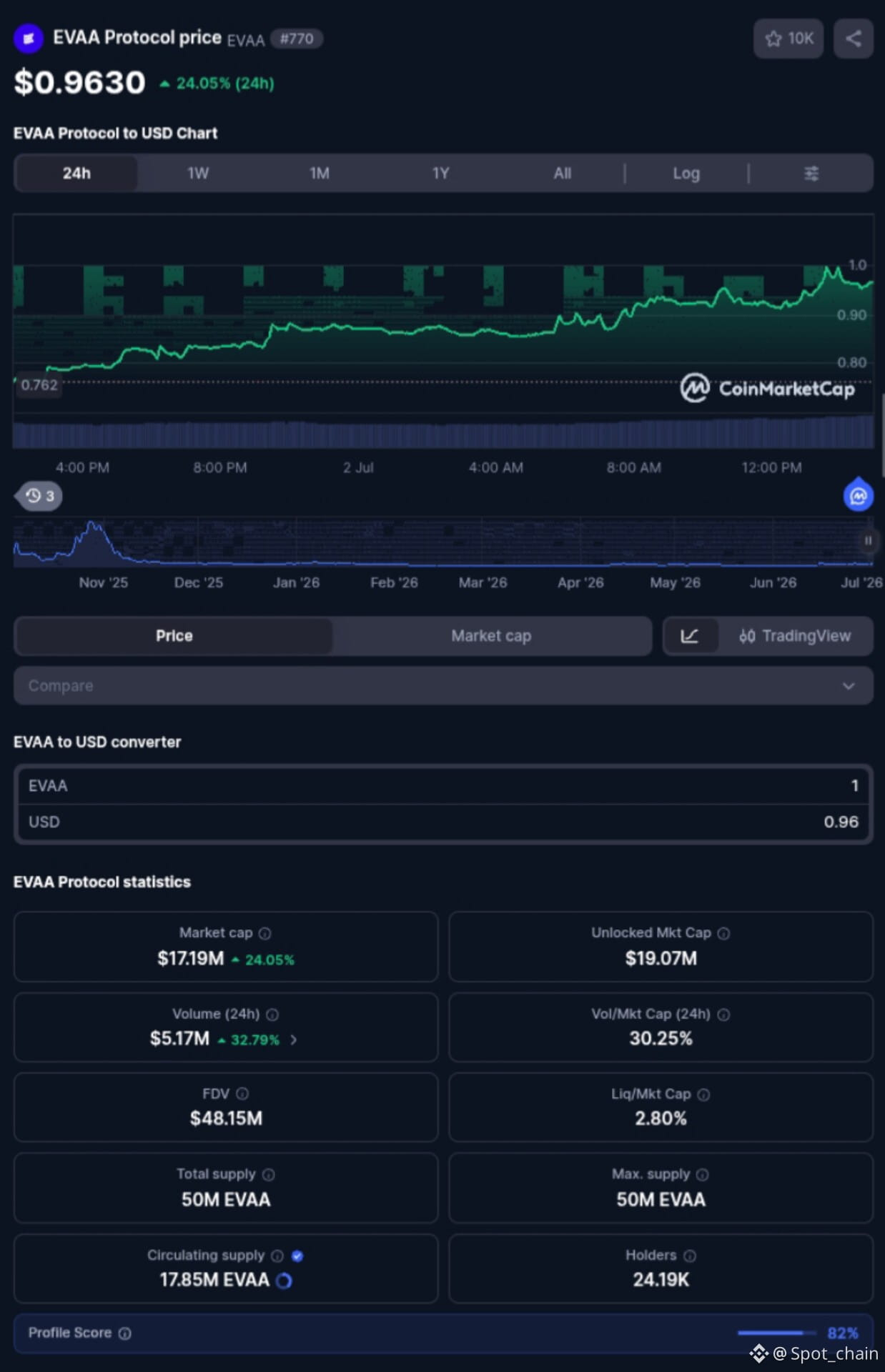Screen dimensions: 885x1372
Task: Show Circulating supply info icon
Action: (277, 1256)
